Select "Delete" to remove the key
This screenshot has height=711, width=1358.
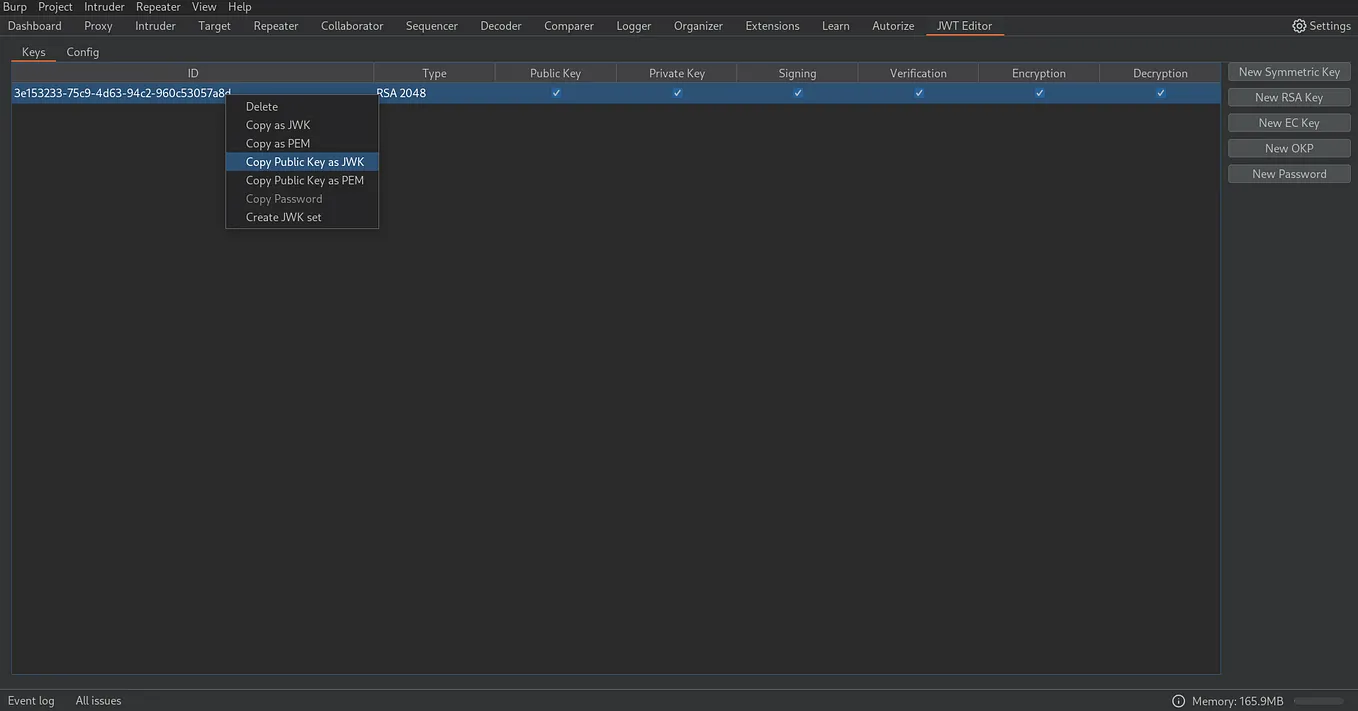click(x=261, y=106)
